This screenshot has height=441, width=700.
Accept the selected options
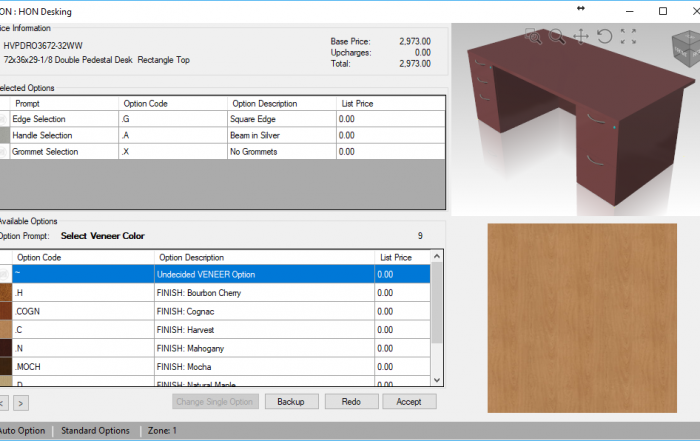tap(409, 402)
